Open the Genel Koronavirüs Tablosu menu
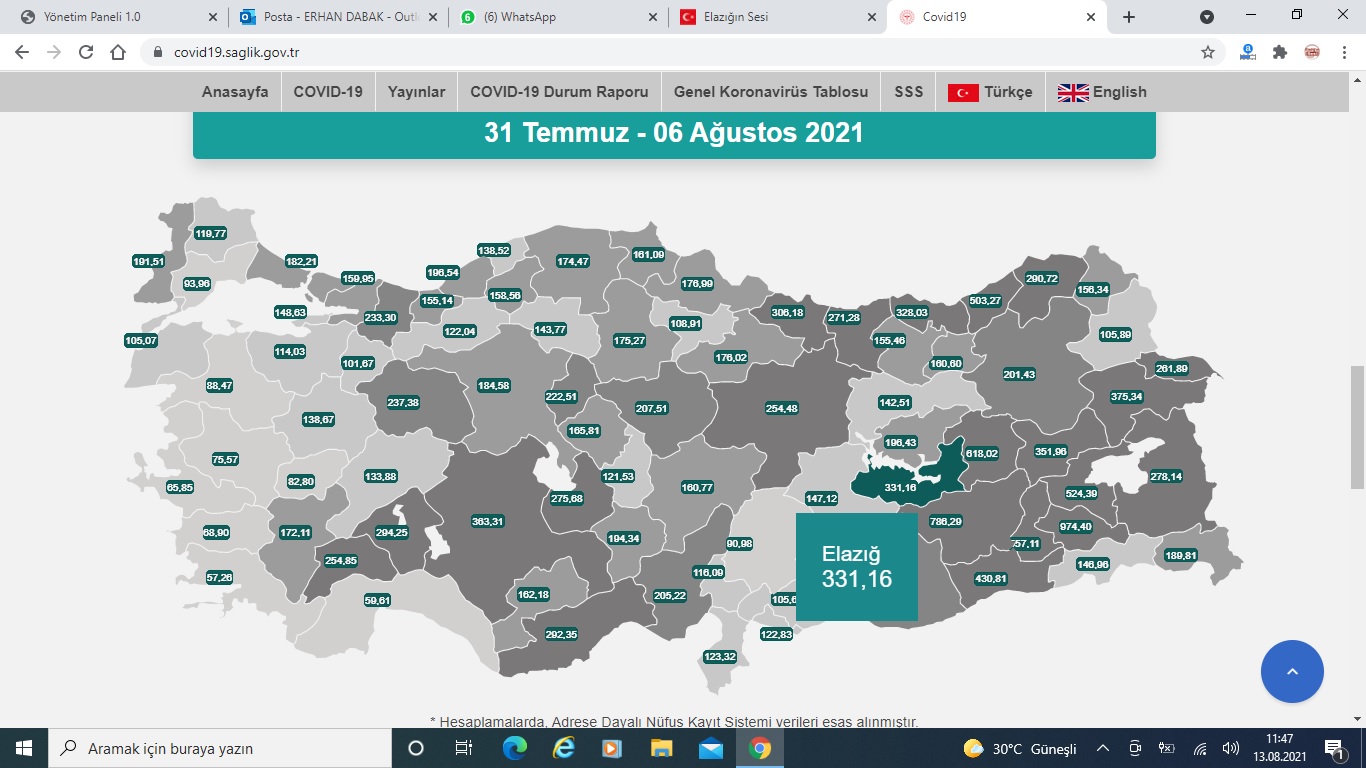This screenshot has width=1366, height=768. (x=770, y=92)
